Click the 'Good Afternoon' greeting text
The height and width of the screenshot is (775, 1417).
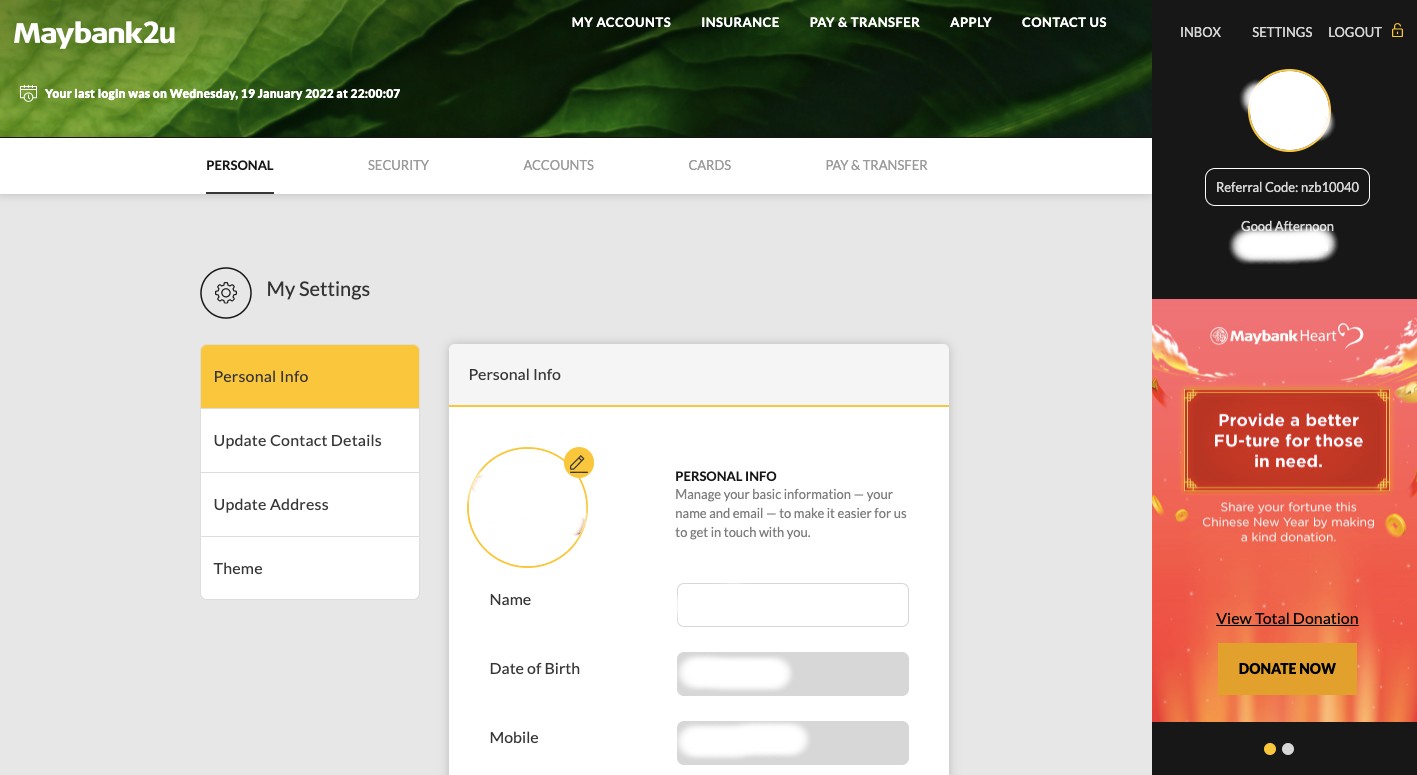pos(1287,226)
